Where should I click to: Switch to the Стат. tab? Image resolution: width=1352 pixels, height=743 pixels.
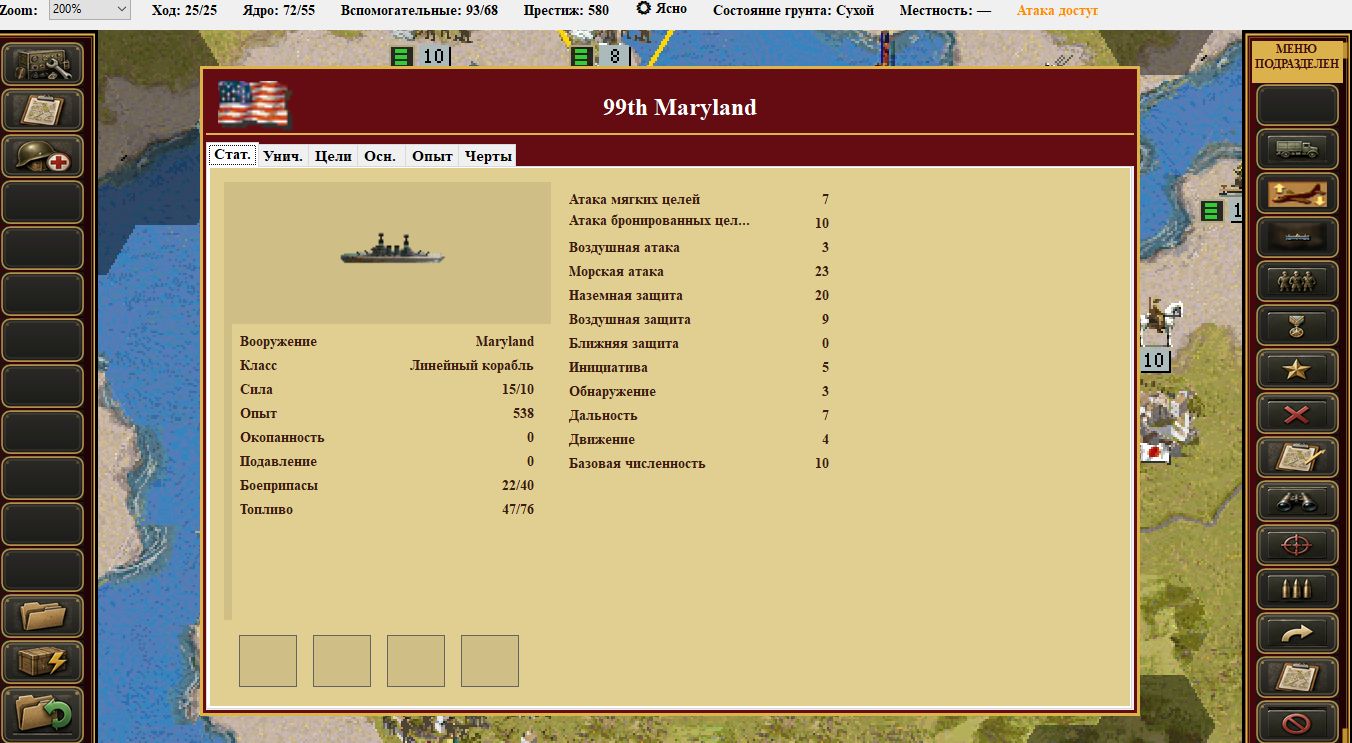pos(232,155)
